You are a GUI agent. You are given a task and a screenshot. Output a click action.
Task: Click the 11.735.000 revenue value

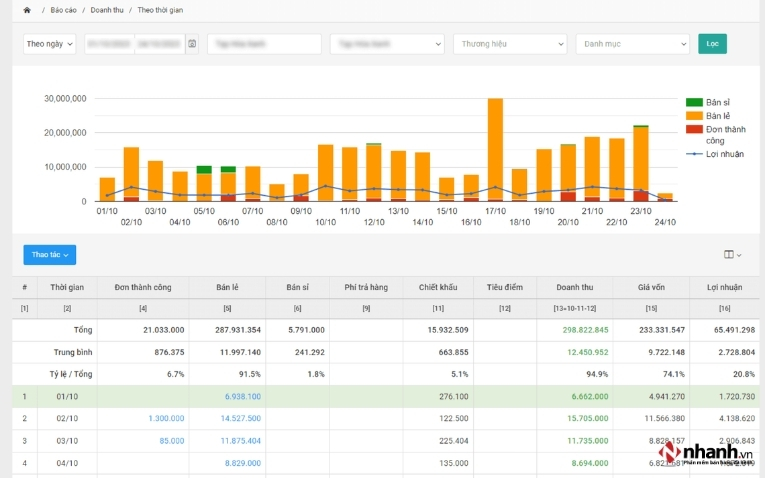tap(587, 441)
